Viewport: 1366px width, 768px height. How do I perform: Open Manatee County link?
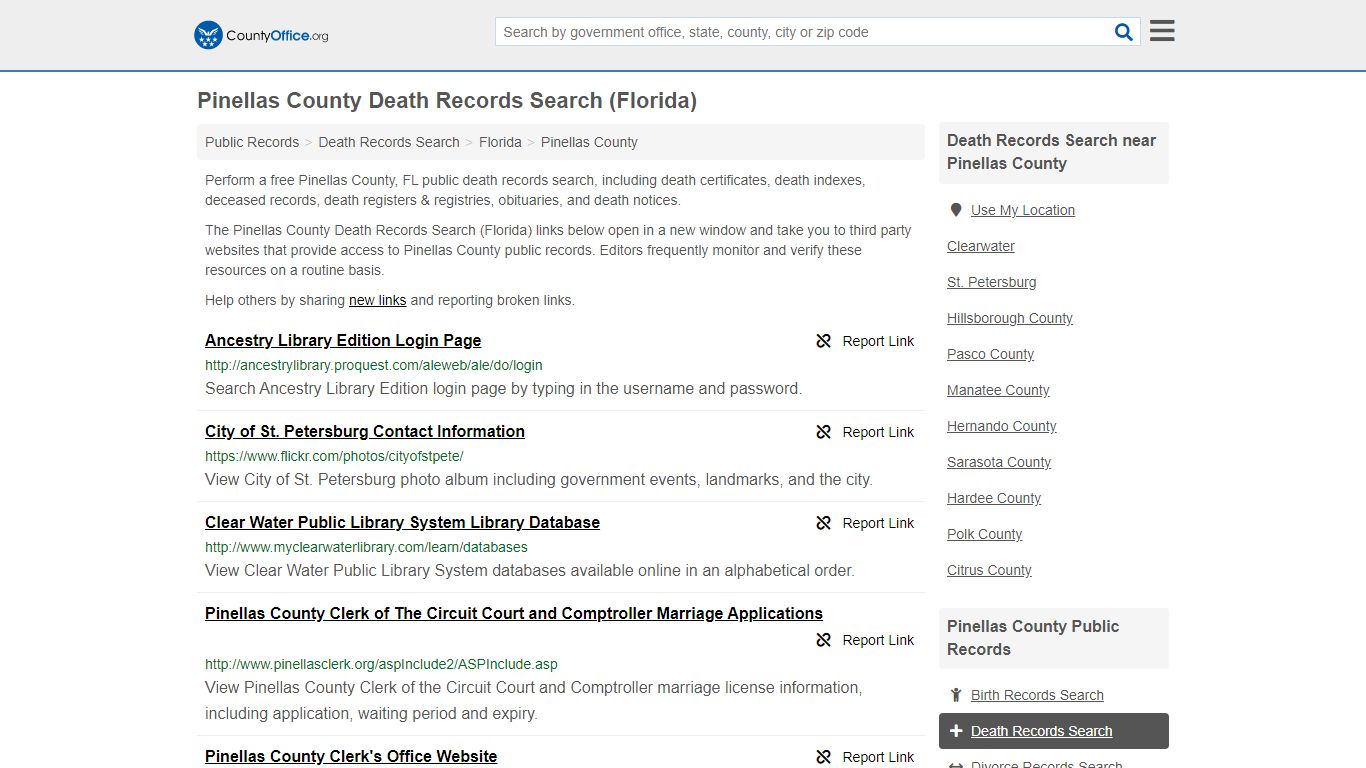point(998,390)
